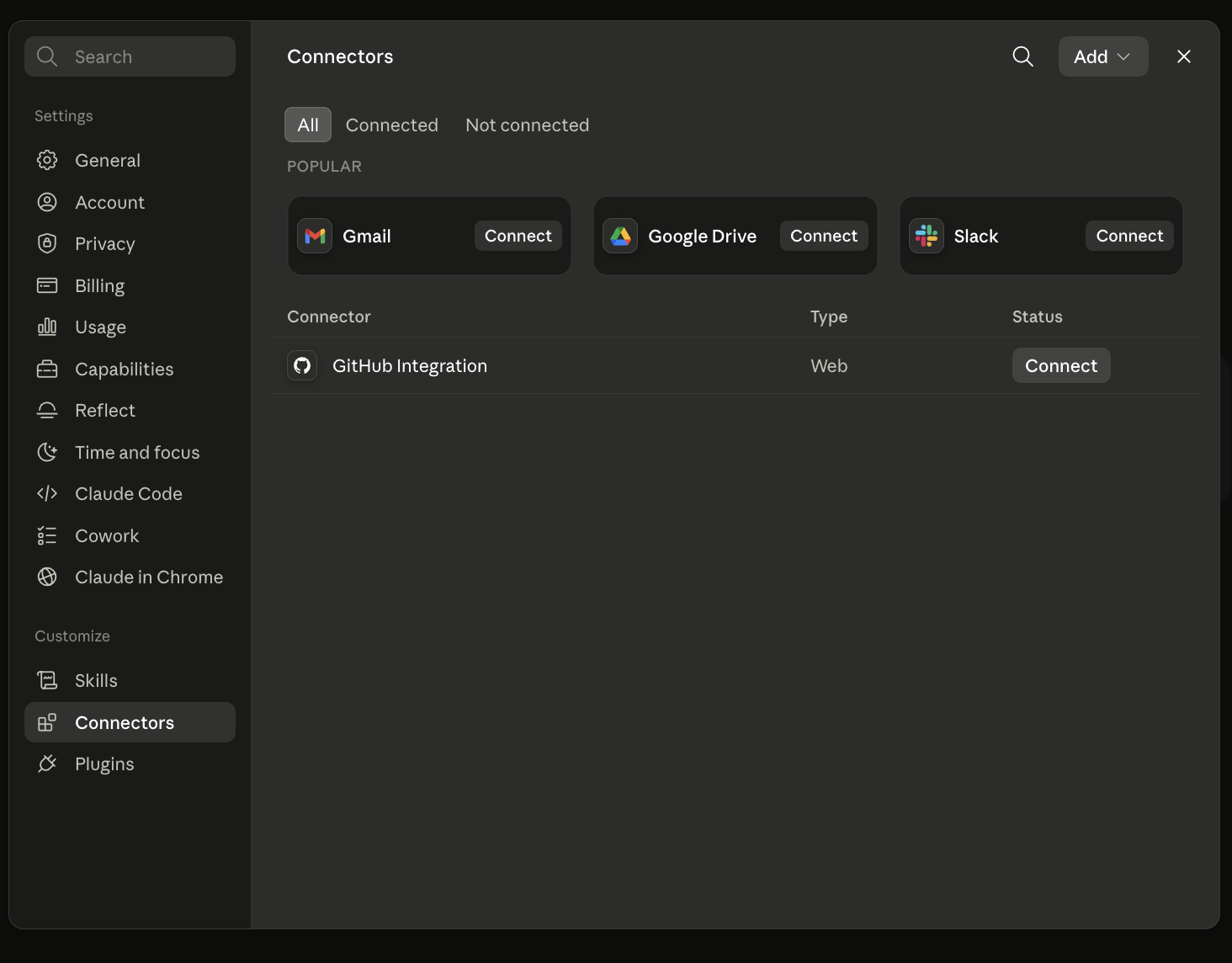
Task: Open Claude Code via code brackets icon
Action: tap(47, 493)
